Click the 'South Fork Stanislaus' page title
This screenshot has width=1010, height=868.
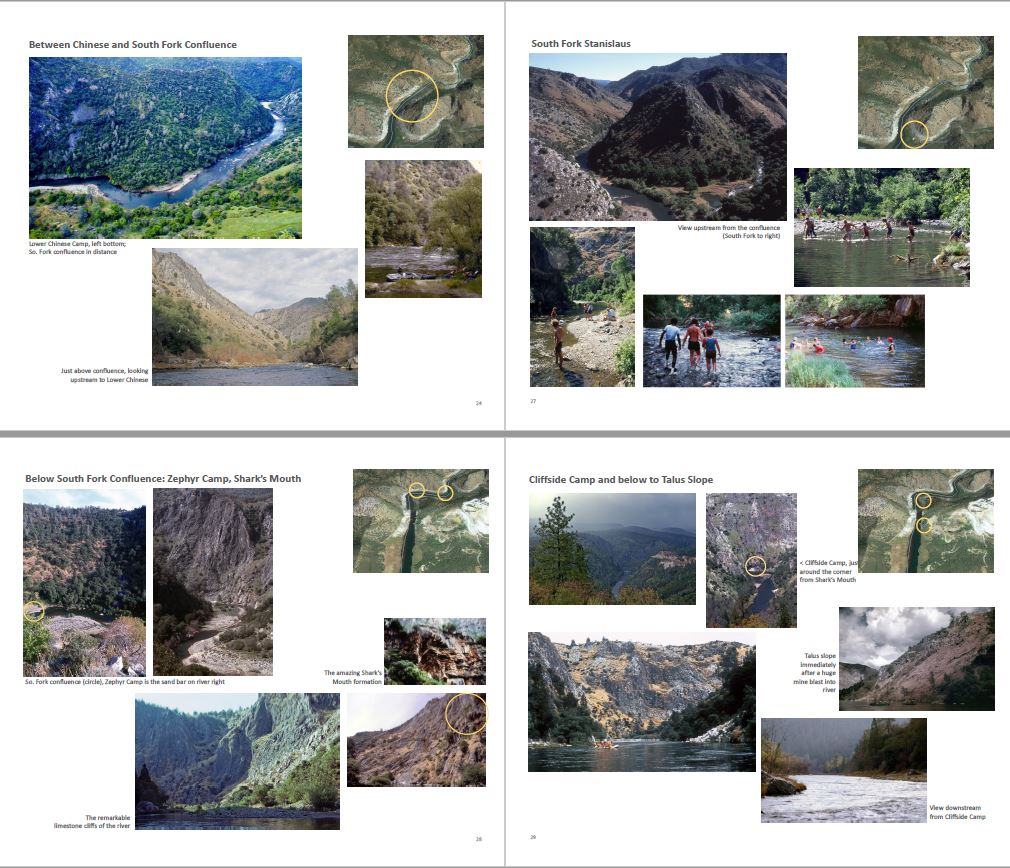coord(580,44)
